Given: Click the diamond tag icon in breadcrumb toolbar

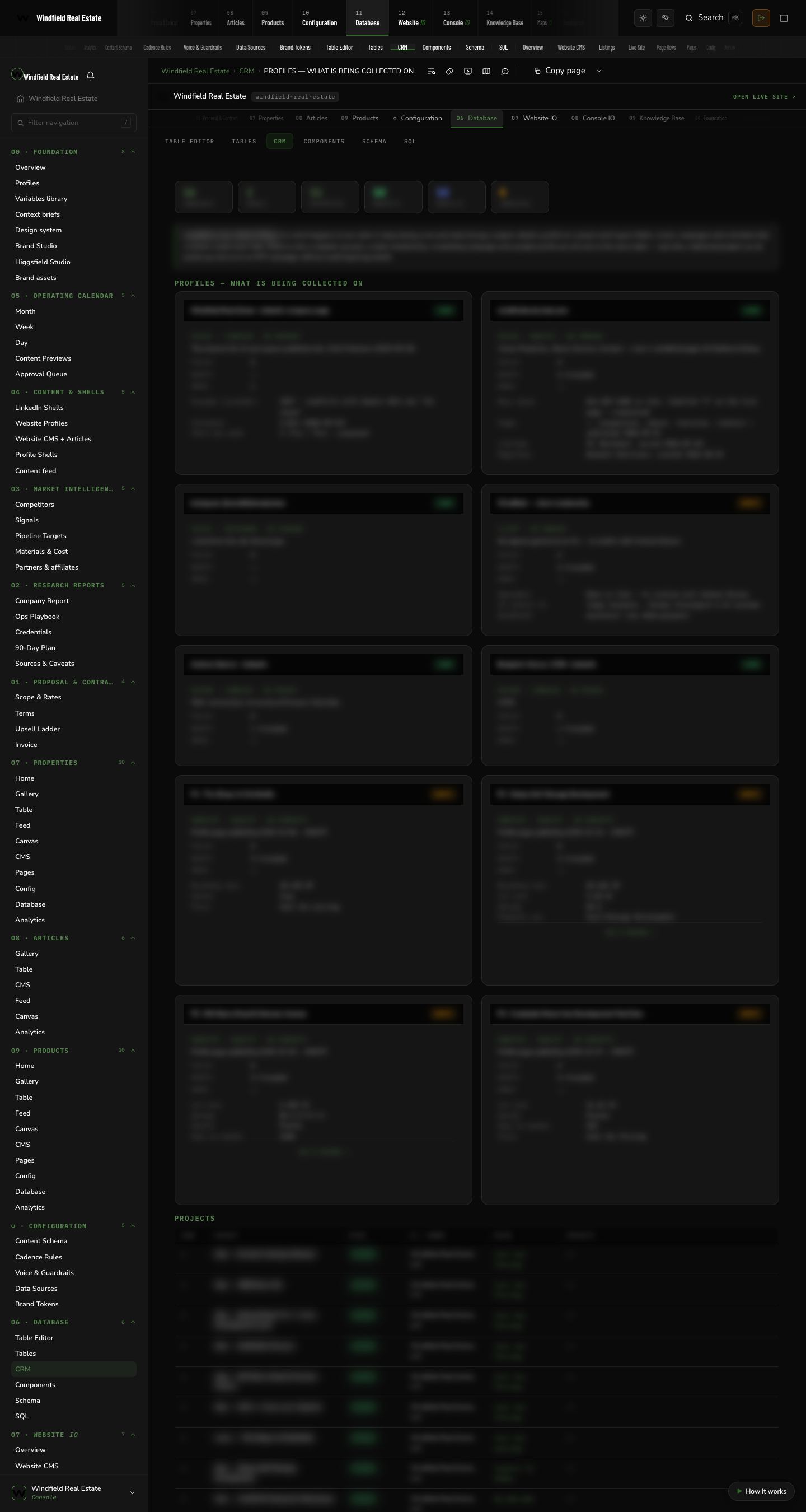Looking at the screenshot, I should (449, 71).
